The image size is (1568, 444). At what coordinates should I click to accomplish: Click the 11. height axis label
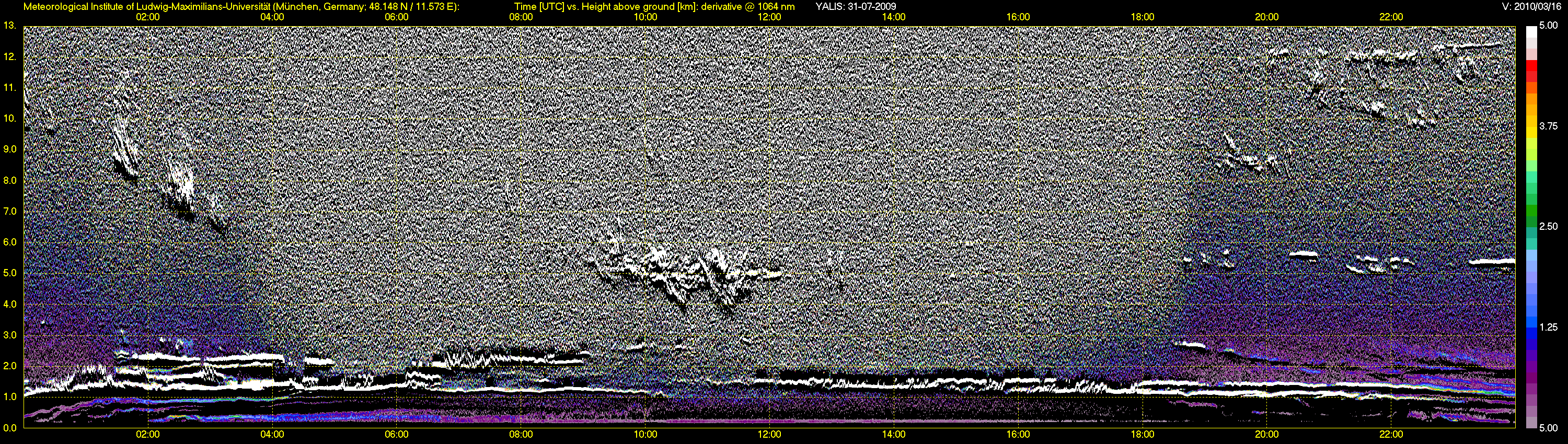click(10, 88)
